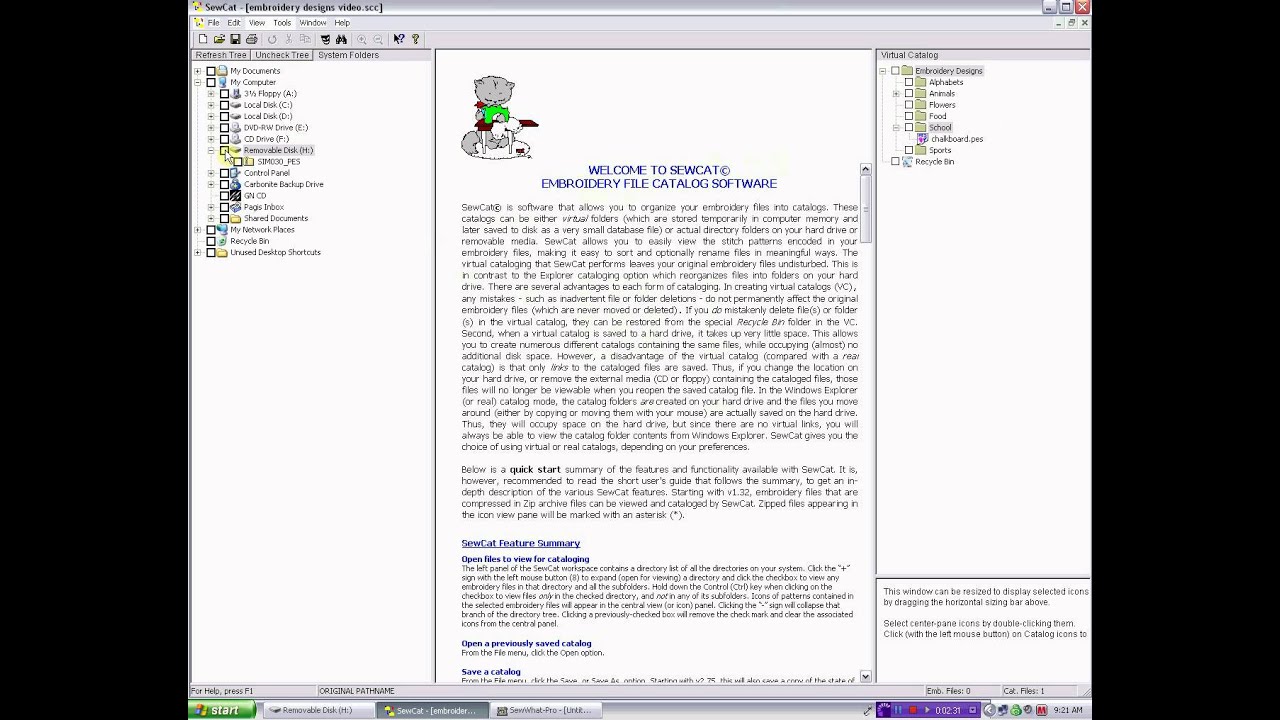Click the Uncheck Tree button
This screenshot has width=1280, height=720.
pyautogui.click(x=282, y=55)
